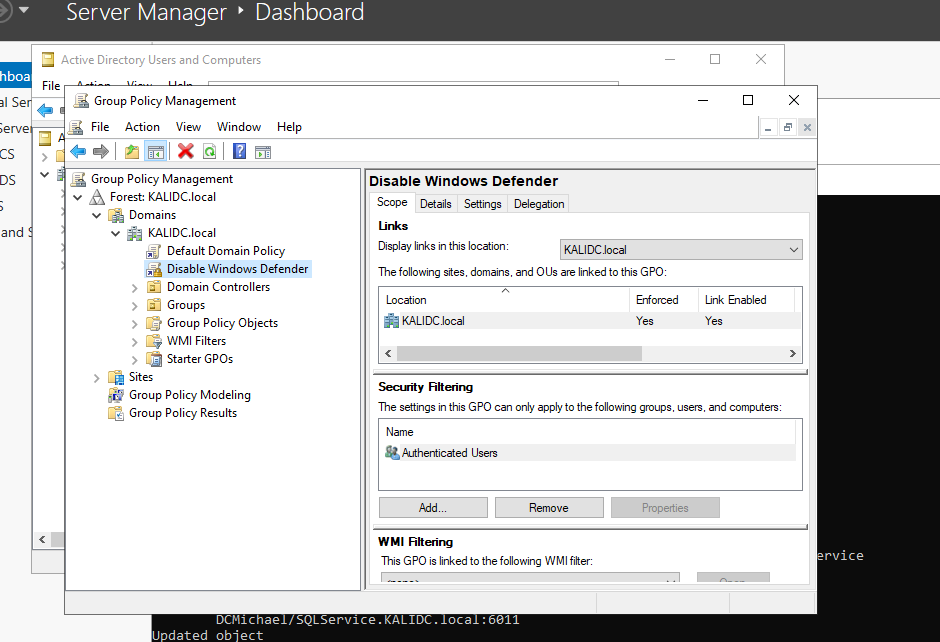The height and width of the screenshot is (642, 940).
Task: Switch to the Details tab
Action: (435, 204)
